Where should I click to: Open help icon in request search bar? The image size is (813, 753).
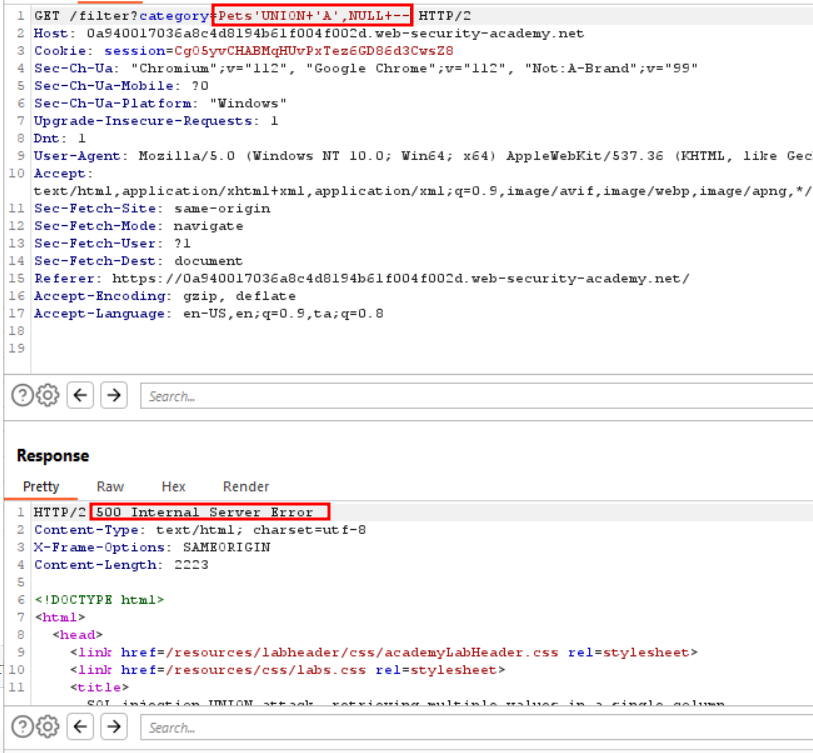tap(22, 396)
